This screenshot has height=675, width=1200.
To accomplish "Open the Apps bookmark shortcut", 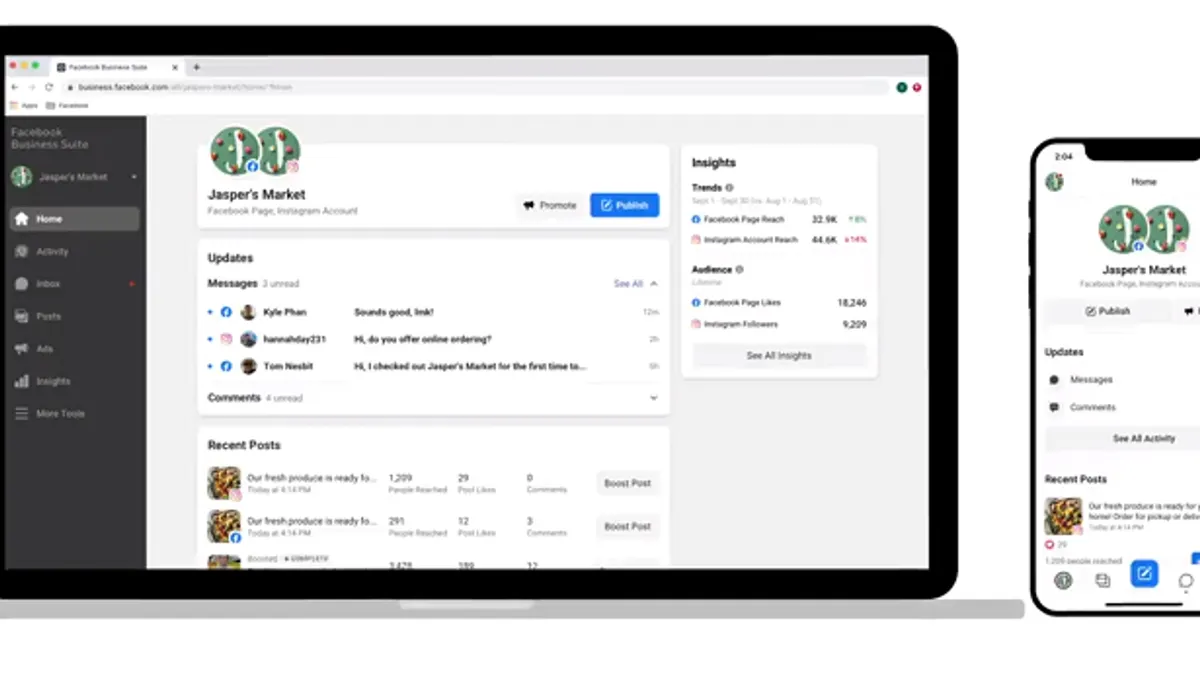I will (x=25, y=105).
